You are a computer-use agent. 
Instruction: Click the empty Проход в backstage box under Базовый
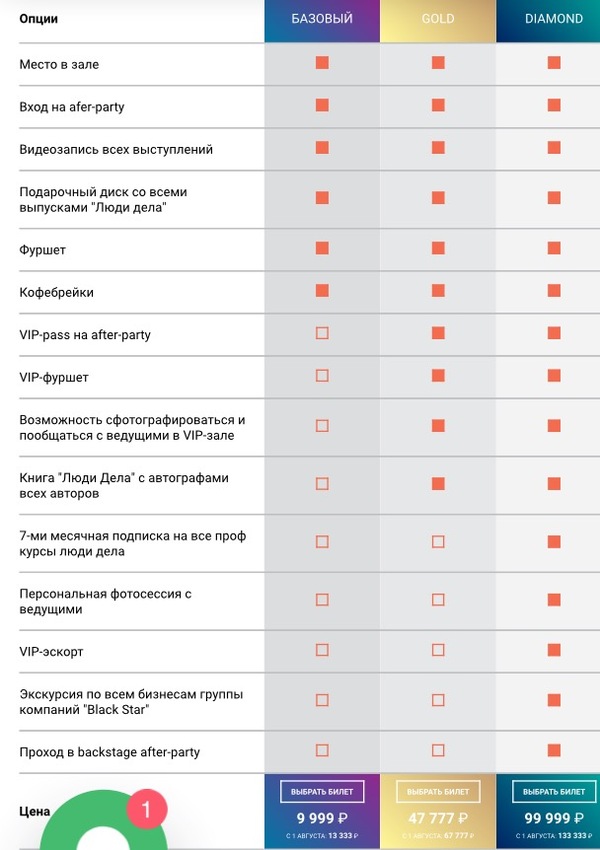click(x=322, y=750)
